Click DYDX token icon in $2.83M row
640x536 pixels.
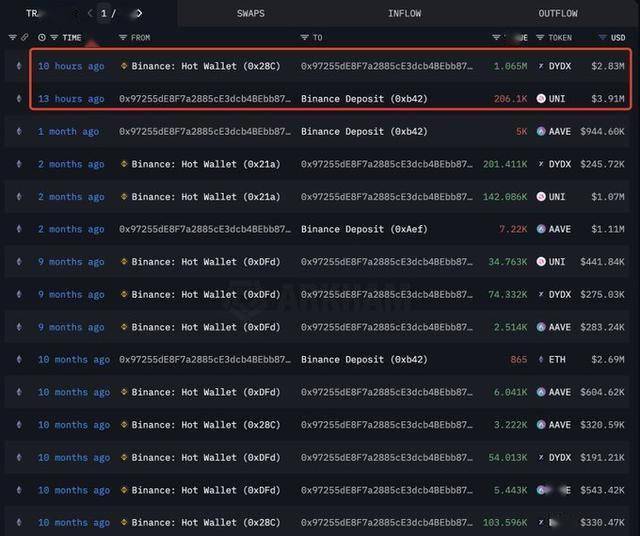click(x=541, y=66)
